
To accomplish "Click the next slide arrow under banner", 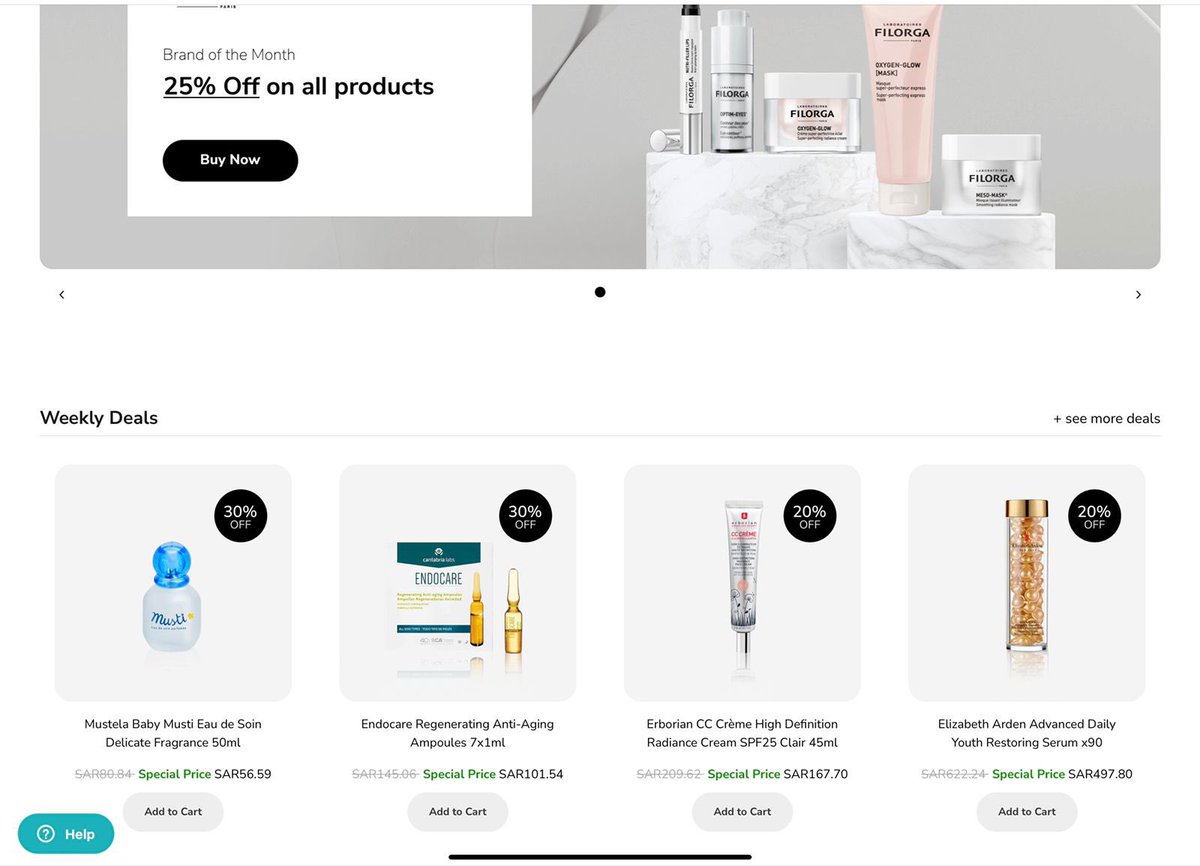I will [x=1138, y=295].
